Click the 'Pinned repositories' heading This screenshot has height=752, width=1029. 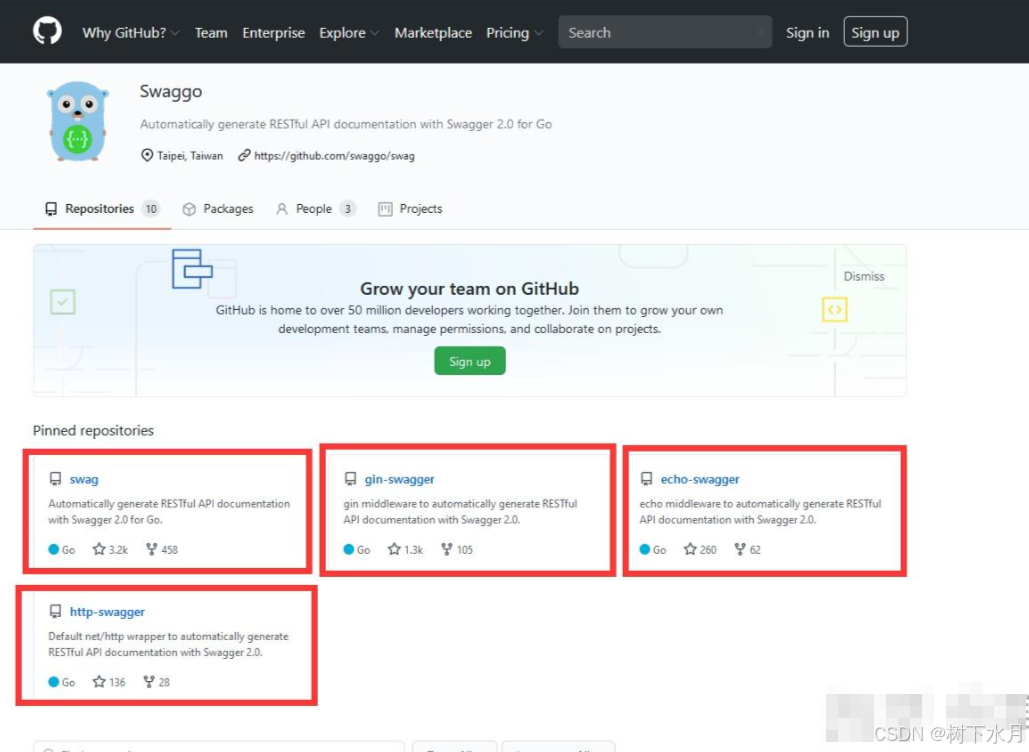93,430
